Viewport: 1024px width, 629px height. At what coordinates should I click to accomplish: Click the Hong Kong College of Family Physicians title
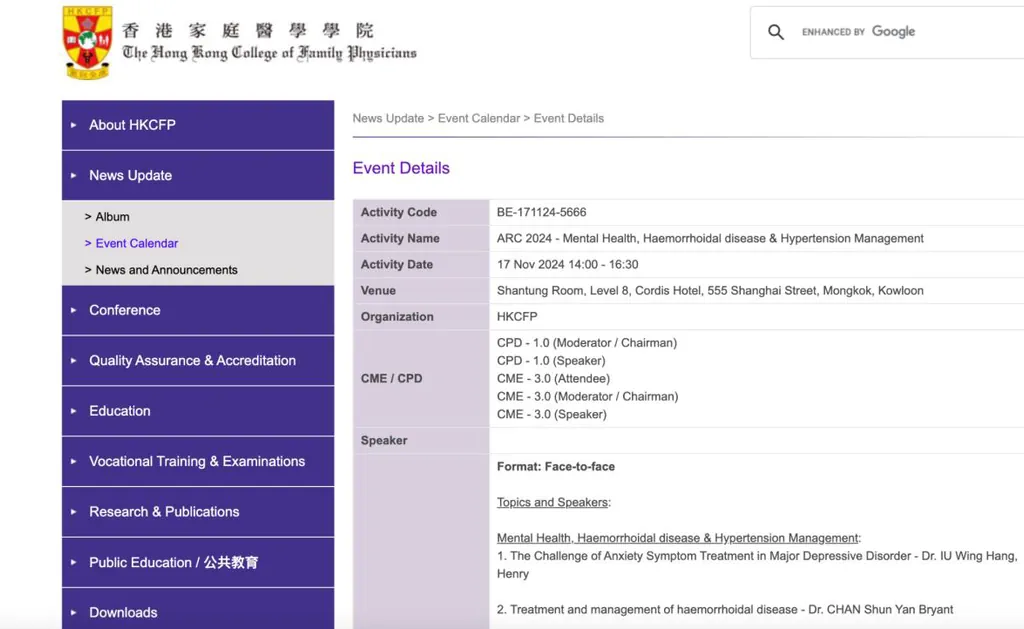tap(269, 42)
